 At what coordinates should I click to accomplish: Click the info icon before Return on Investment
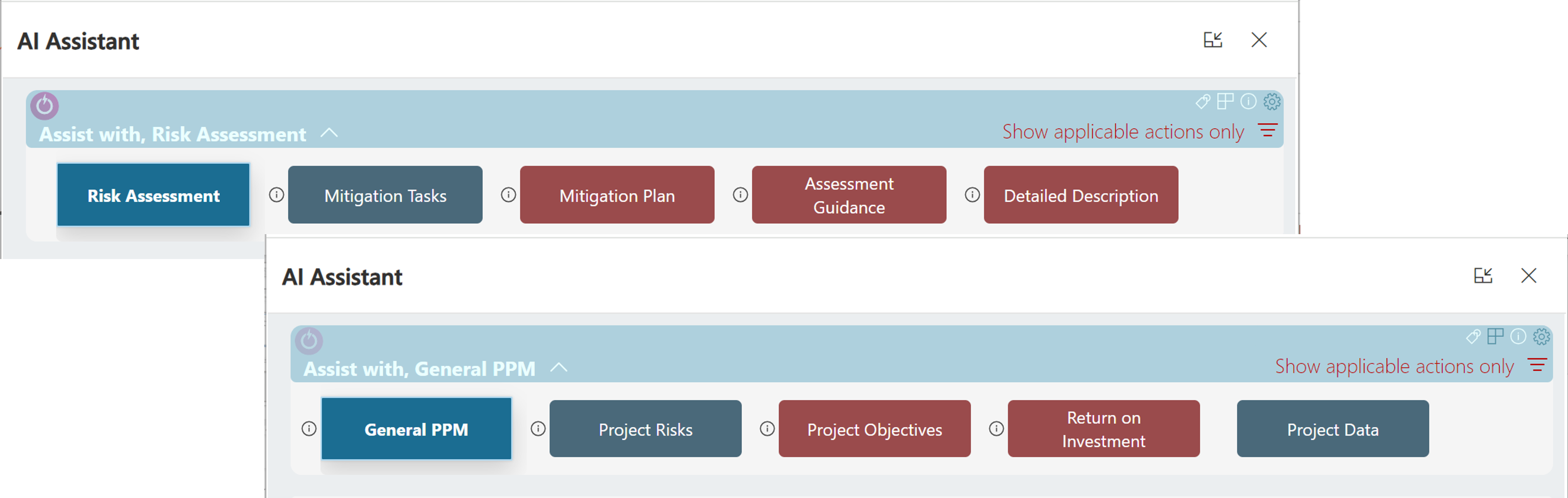996,429
